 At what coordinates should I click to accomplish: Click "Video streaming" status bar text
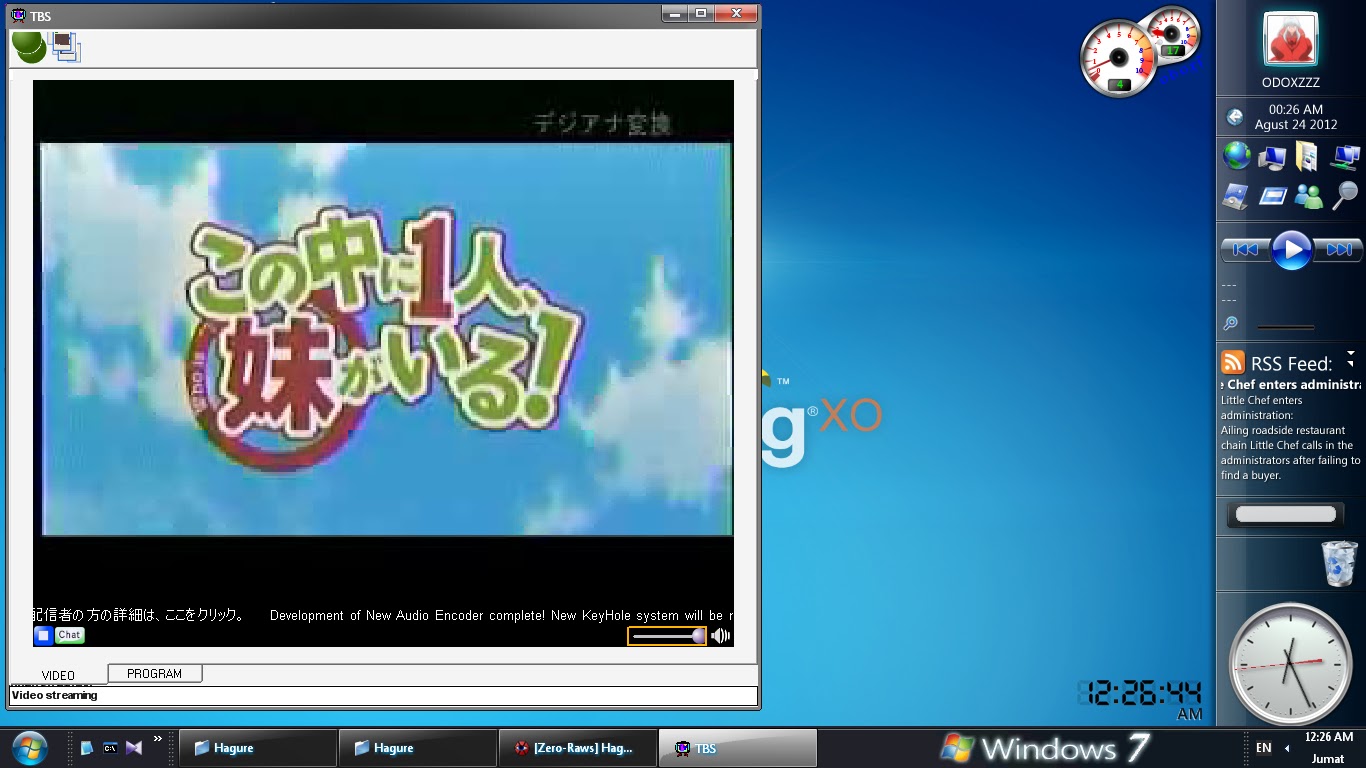coord(54,695)
